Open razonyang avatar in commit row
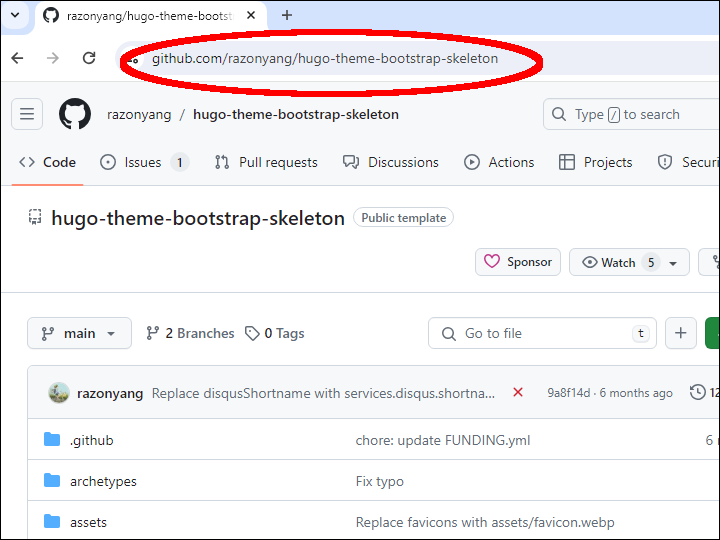720x540 pixels. tap(59, 393)
